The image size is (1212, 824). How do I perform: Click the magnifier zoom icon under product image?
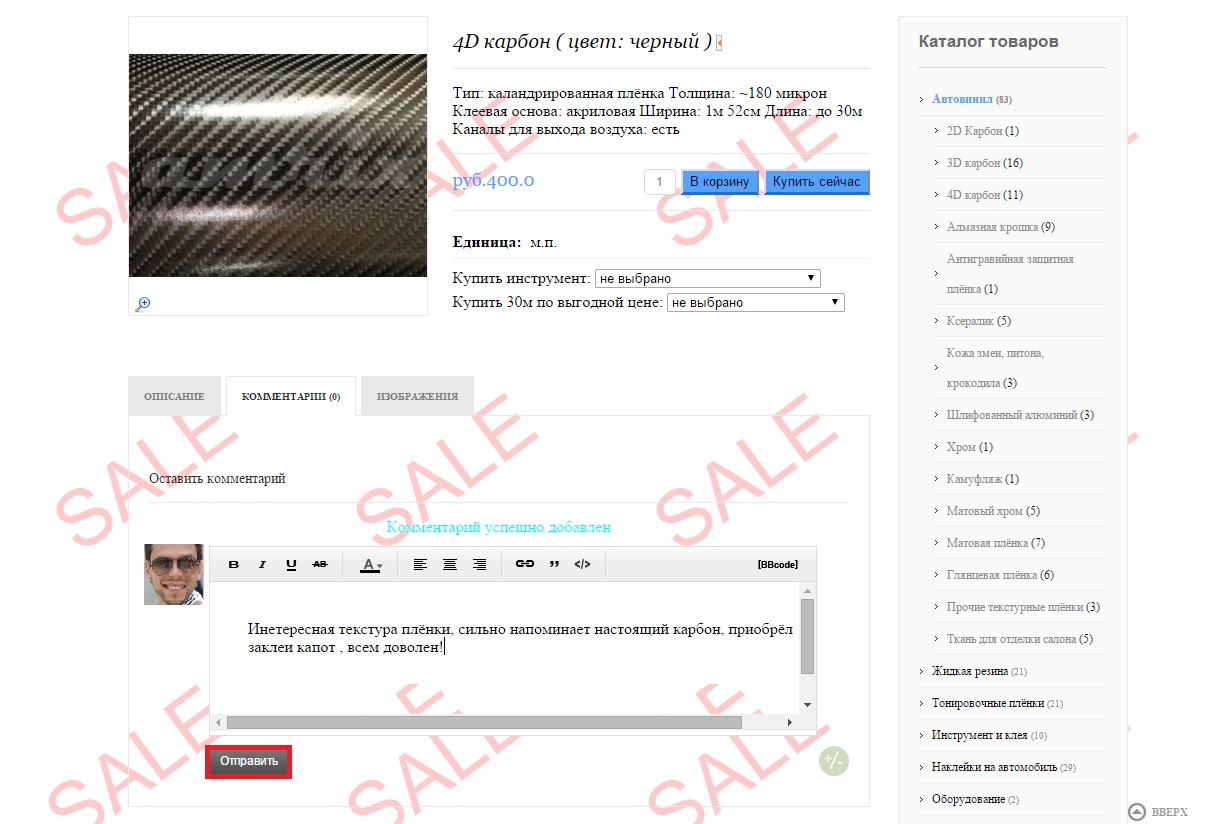click(142, 304)
